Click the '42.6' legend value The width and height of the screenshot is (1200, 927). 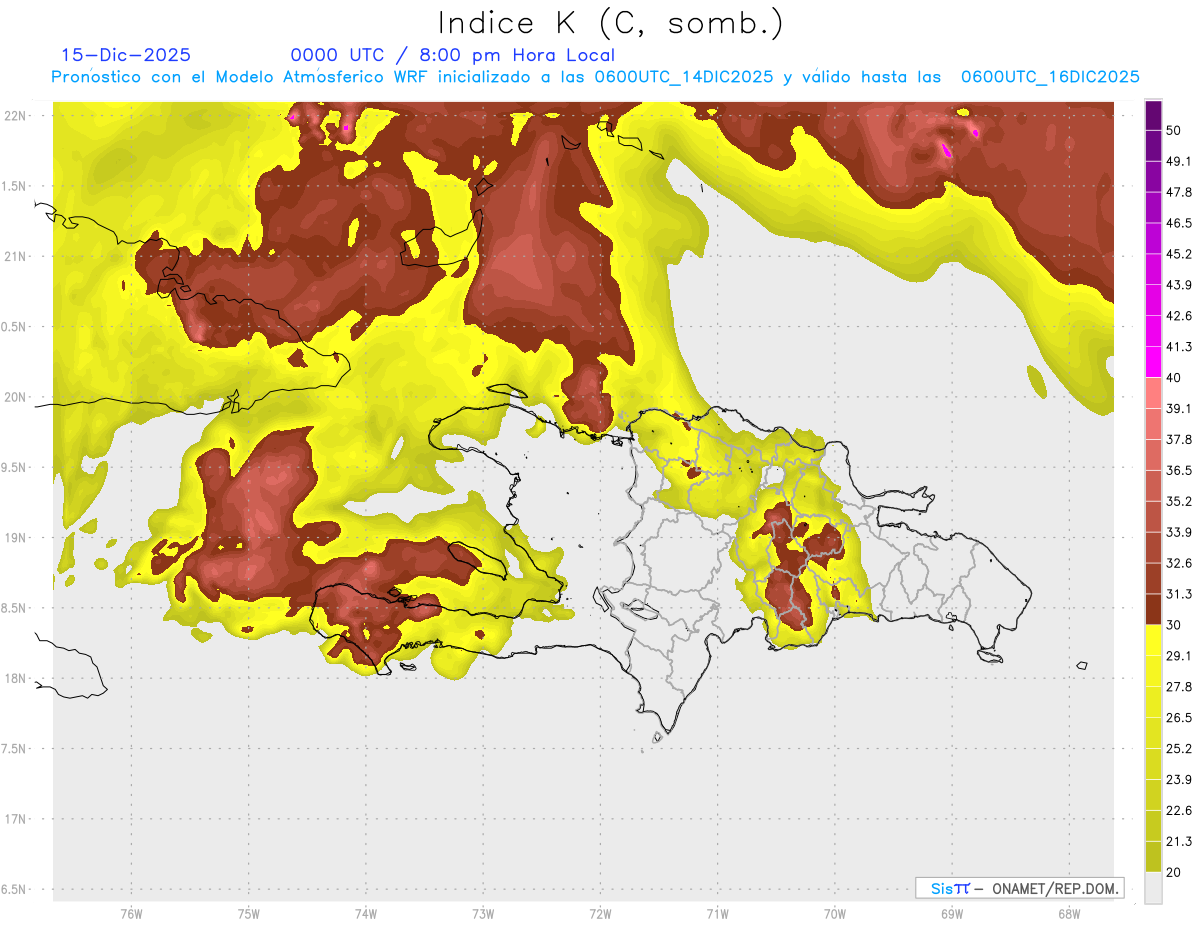point(1179,316)
